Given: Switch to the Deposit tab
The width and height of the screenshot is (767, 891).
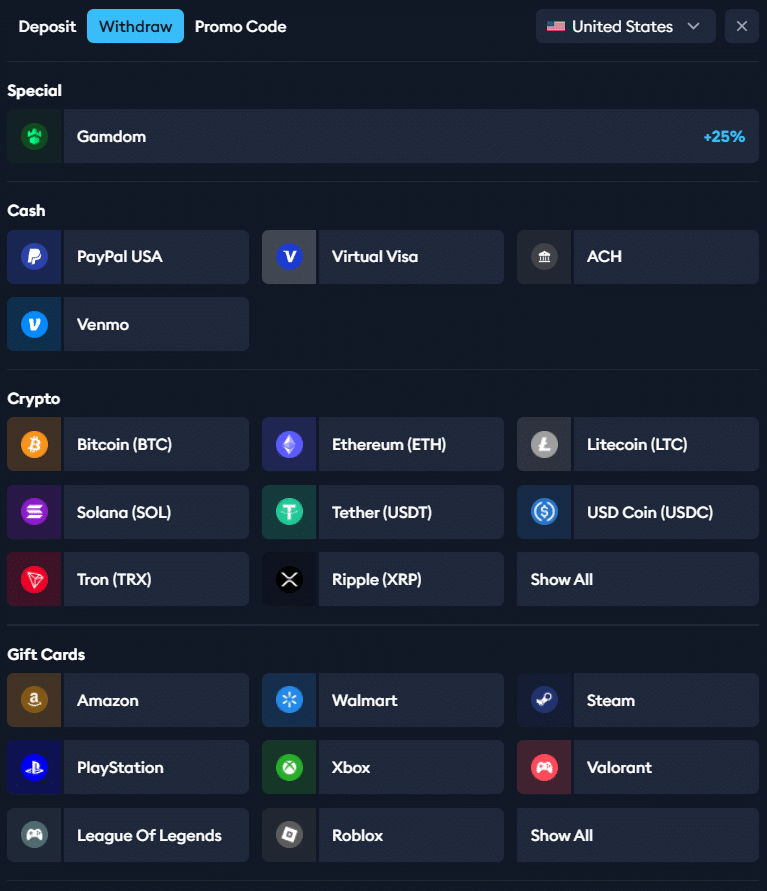Looking at the screenshot, I should 47,26.
